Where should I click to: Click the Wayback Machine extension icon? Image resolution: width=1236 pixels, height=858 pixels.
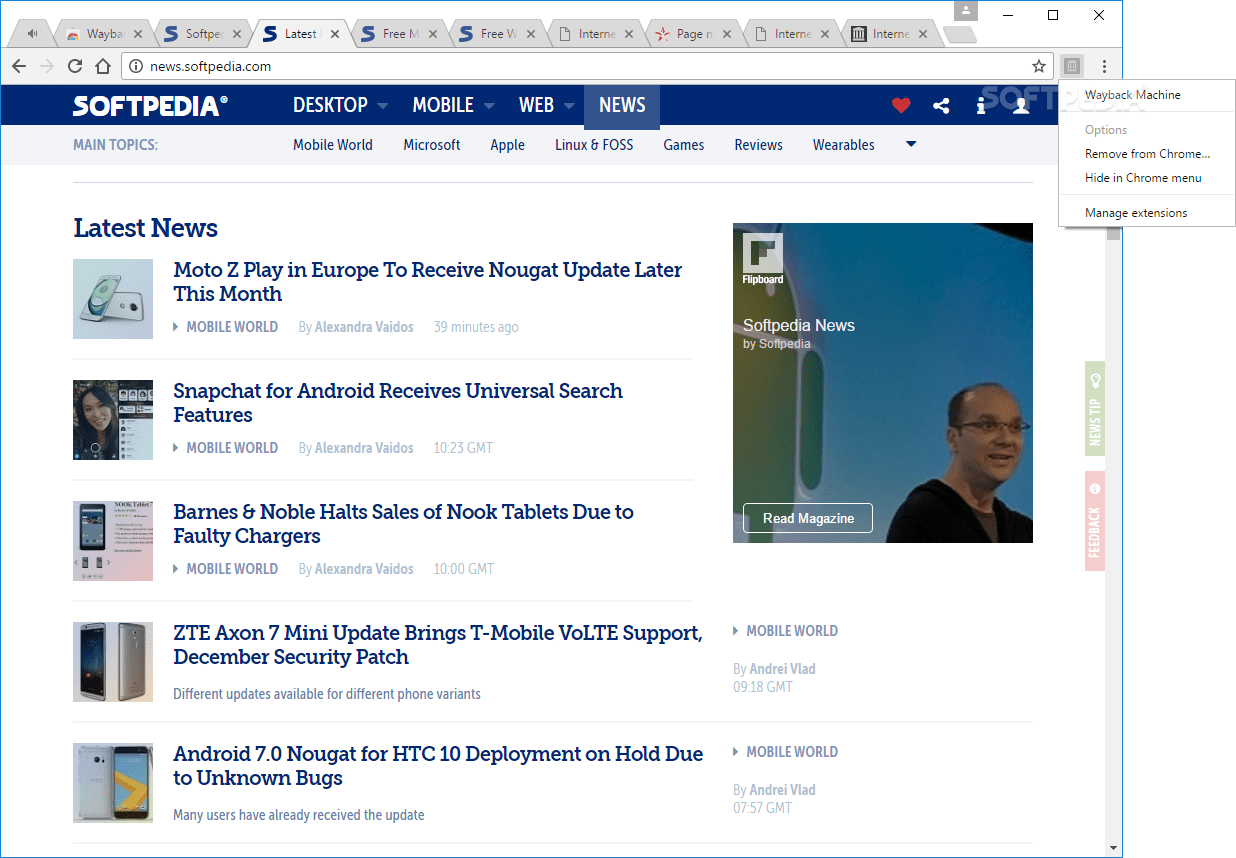click(x=1072, y=67)
